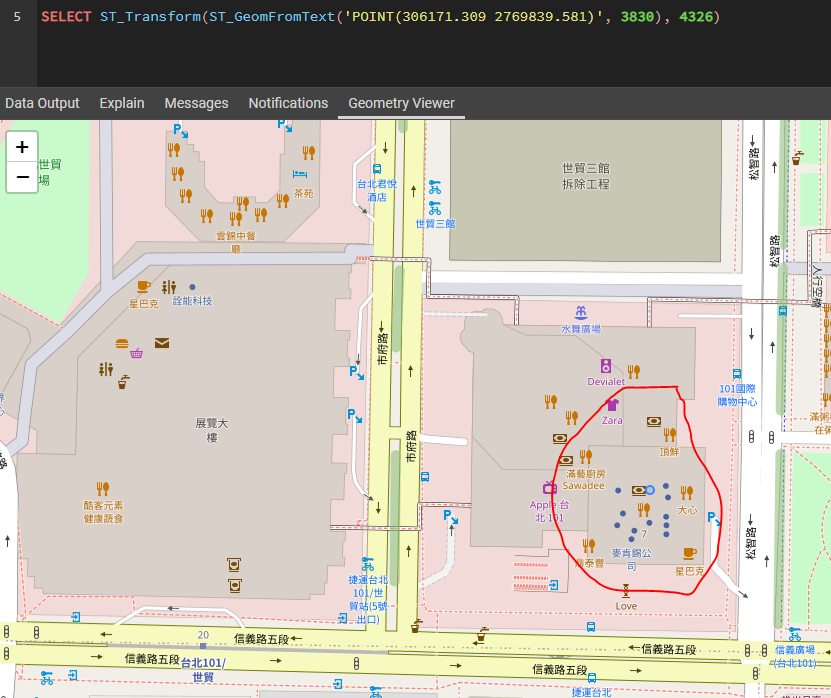
Task: Switch to the Data Output tab
Action: [42, 103]
